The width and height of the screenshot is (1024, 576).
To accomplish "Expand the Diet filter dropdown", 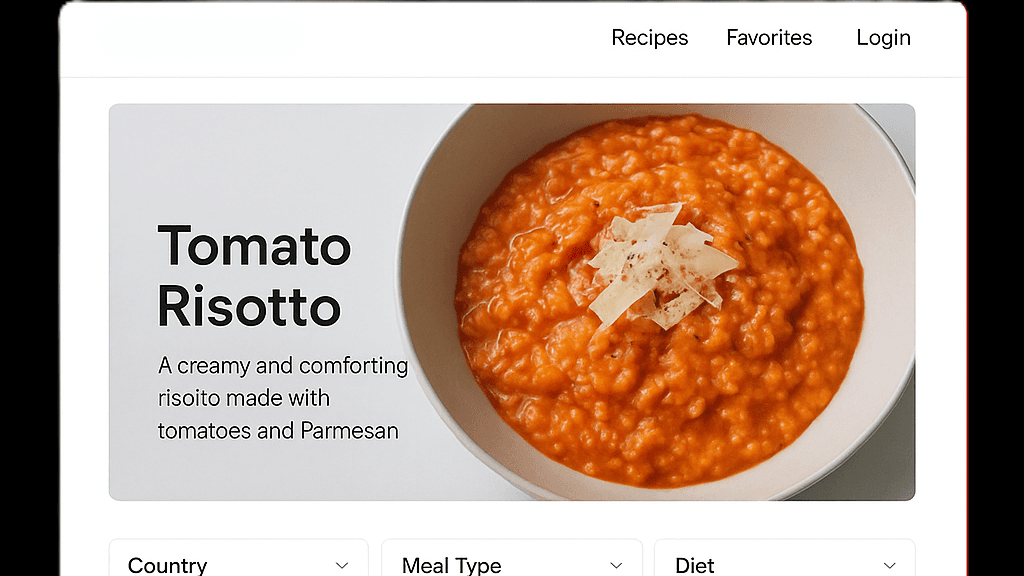I will [x=784, y=558].
